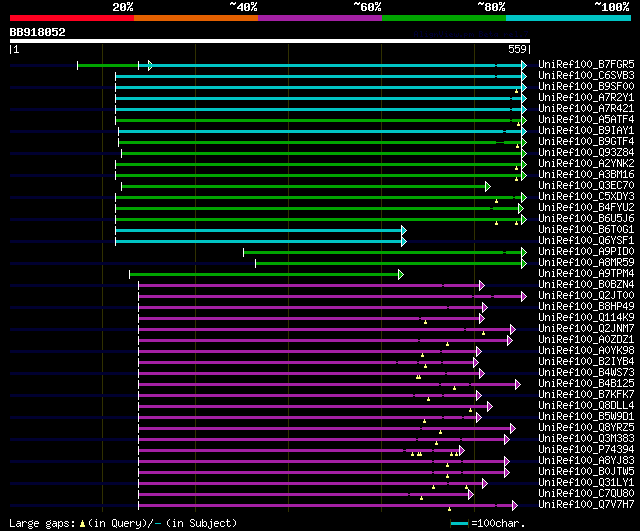The image size is (640, 531).
Task: Open the UniRef100_Q2JNM7 entry
Action: [x=586, y=329]
